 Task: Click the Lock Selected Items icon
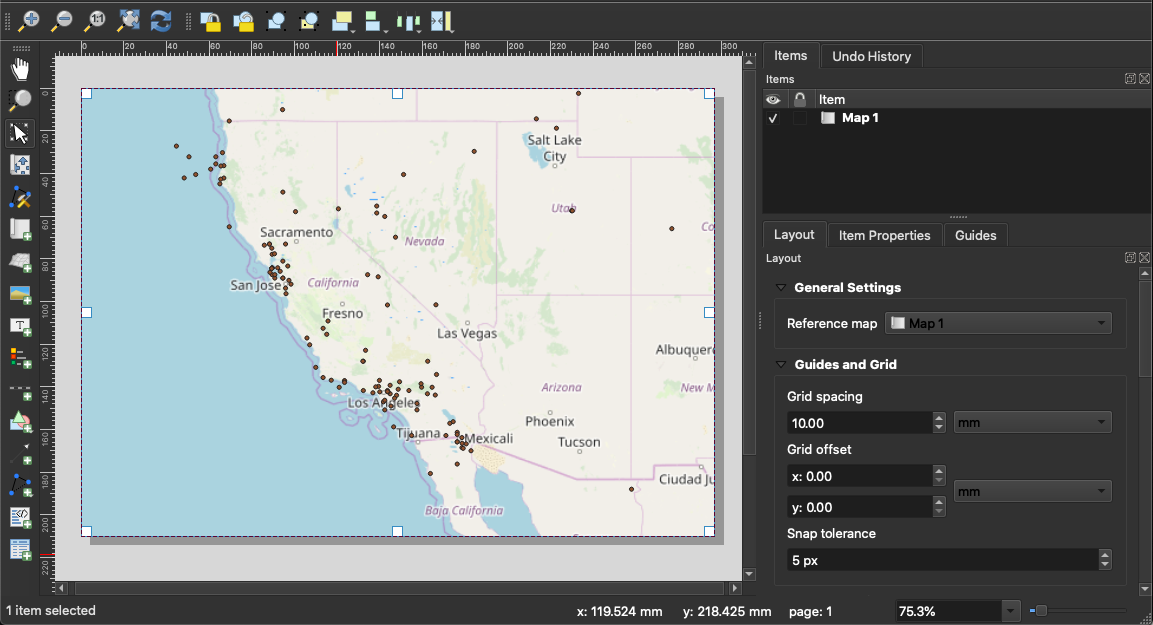210,19
